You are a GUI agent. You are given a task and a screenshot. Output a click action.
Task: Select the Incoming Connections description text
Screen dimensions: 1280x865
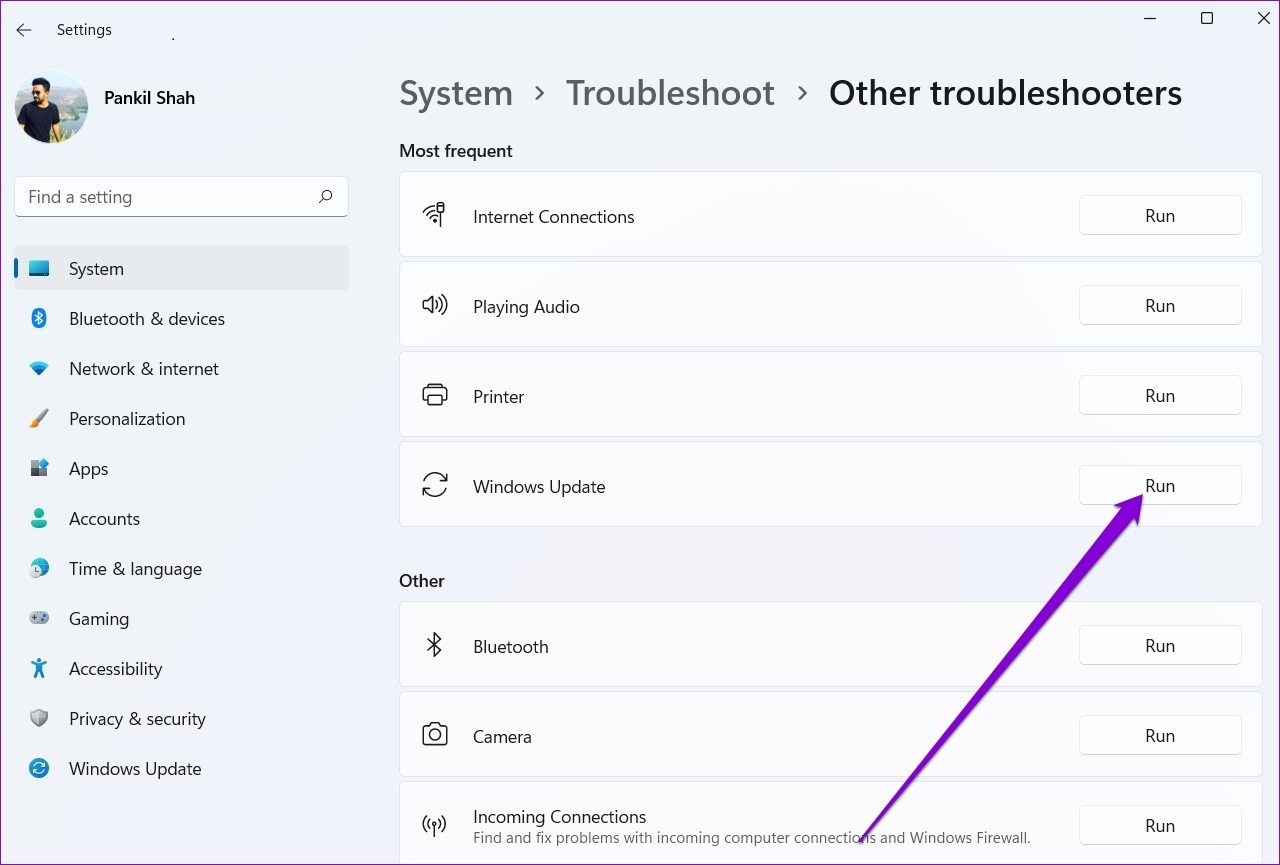coord(751,837)
